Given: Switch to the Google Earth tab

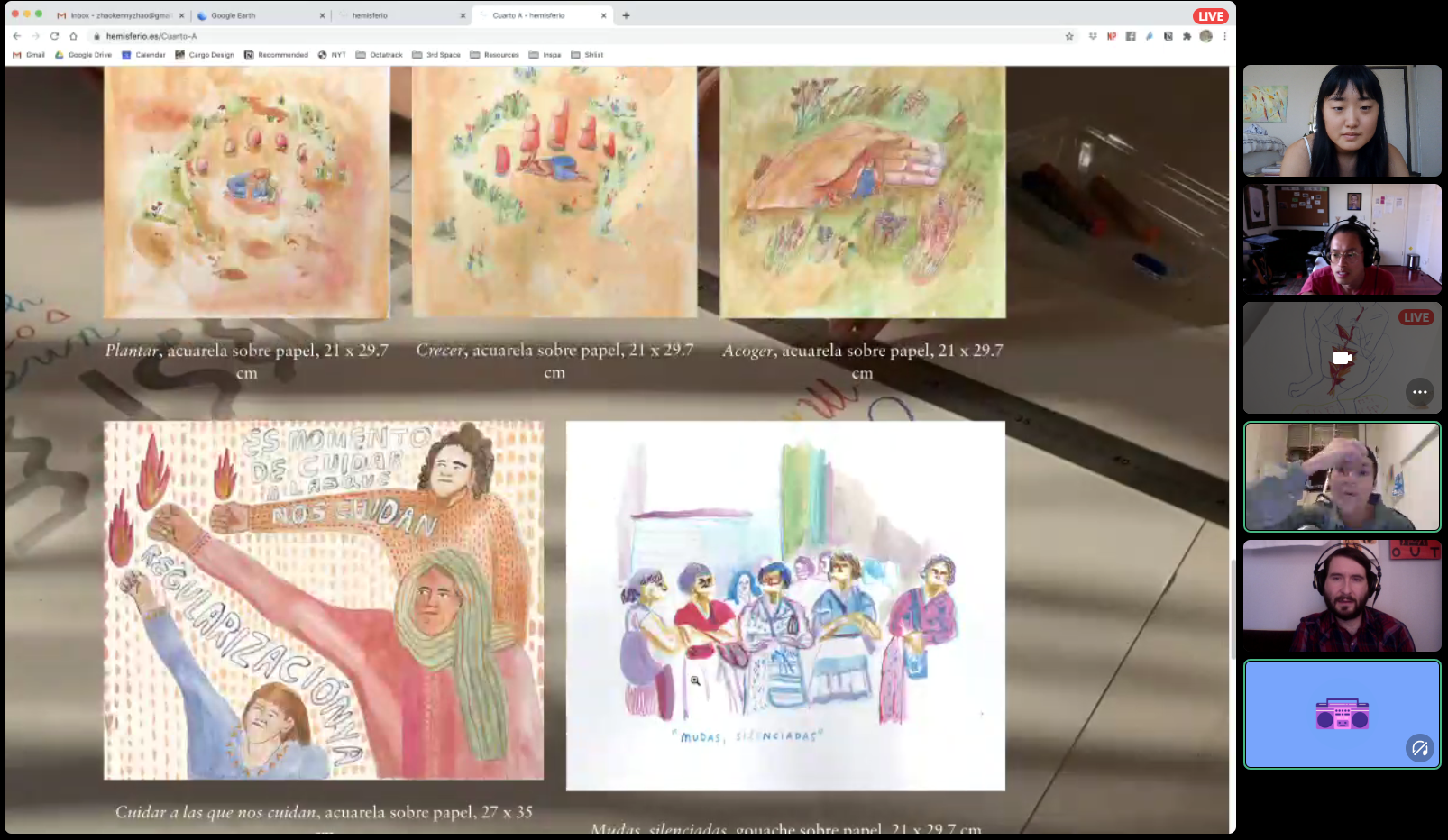Looking at the screenshot, I should click(x=260, y=15).
